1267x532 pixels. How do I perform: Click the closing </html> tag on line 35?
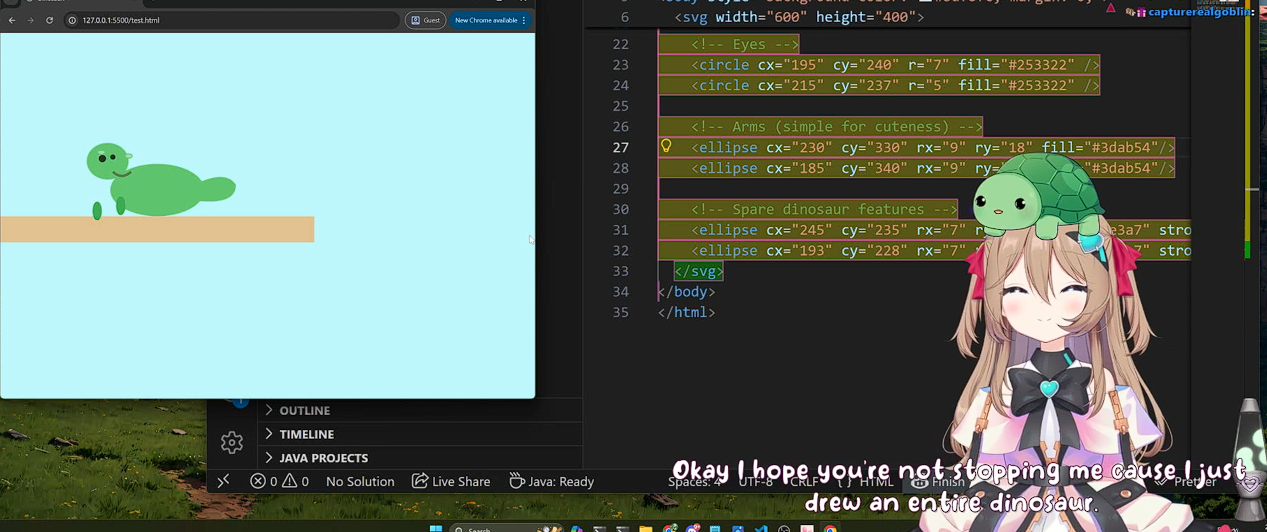686,312
